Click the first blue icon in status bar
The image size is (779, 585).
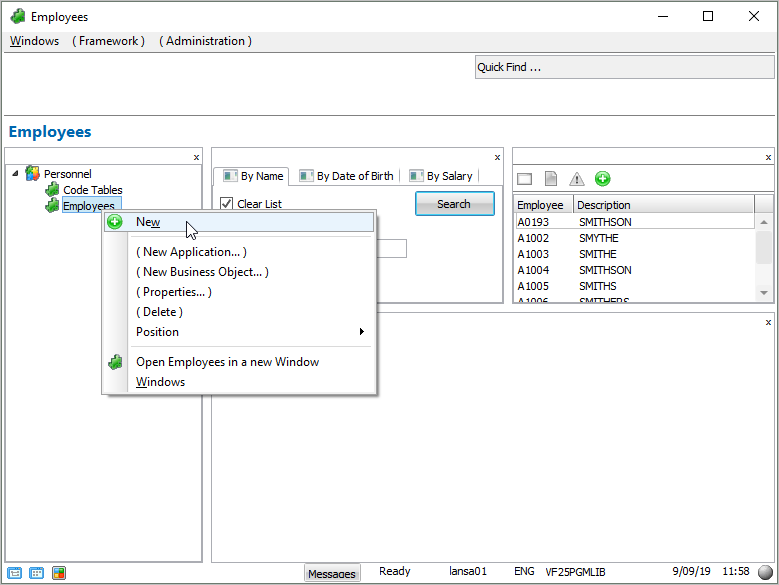tap(15, 573)
